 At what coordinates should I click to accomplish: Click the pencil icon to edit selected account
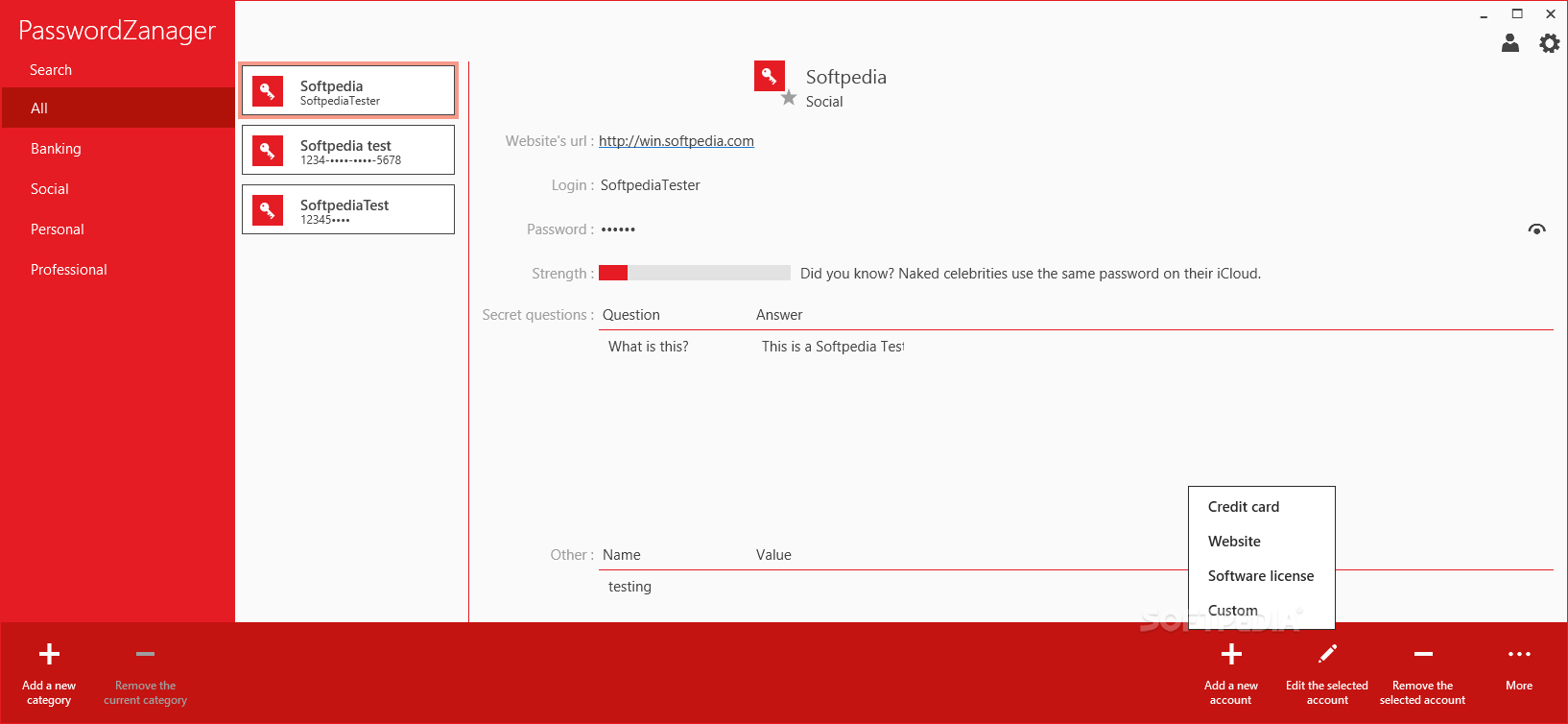[x=1327, y=654]
